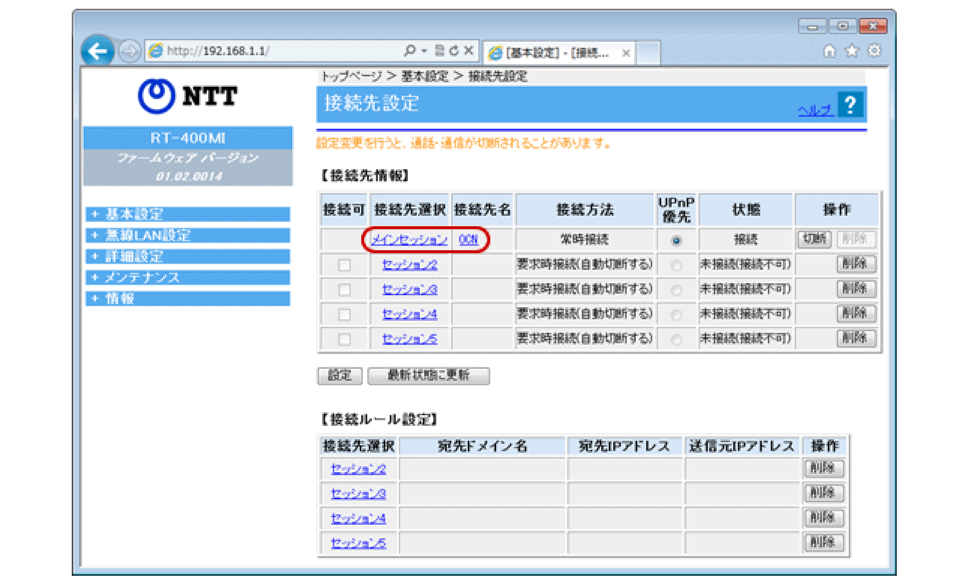Close the 基本設定 browser tab

point(626,53)
